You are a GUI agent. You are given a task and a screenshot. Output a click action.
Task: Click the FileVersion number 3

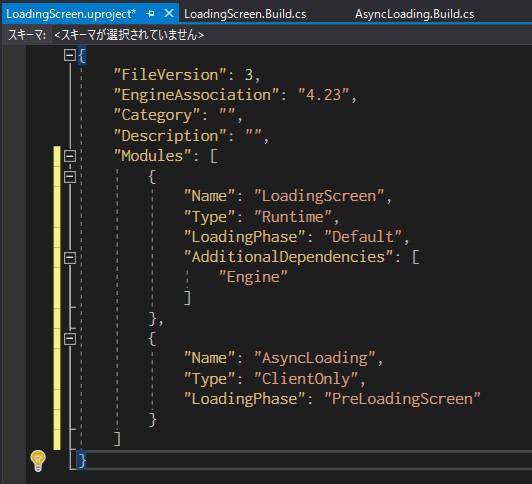tap(249, 75)
